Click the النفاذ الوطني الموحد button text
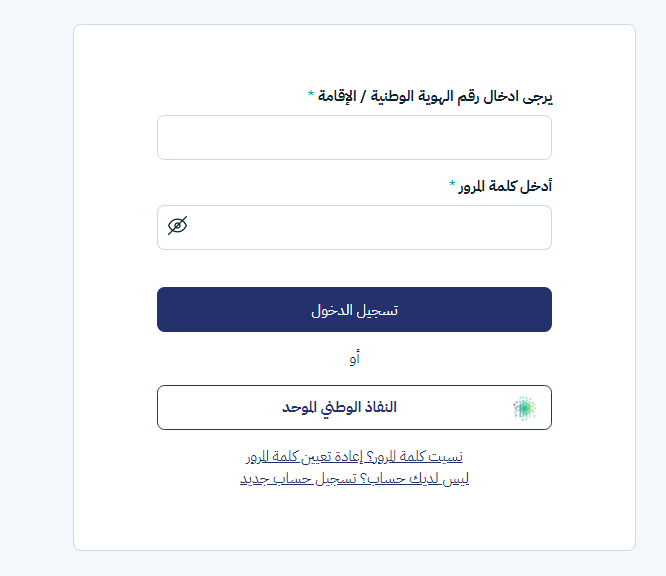The height and width of the screenshot is (576, 666). pos(340,407)
